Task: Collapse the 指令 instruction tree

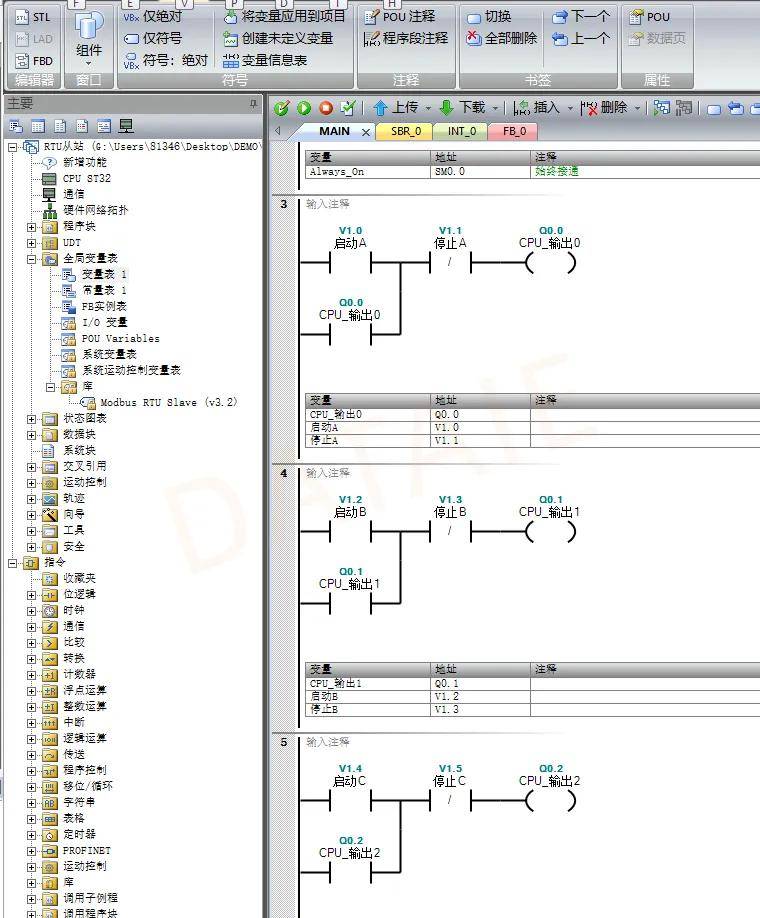Action: click(12, 563)
